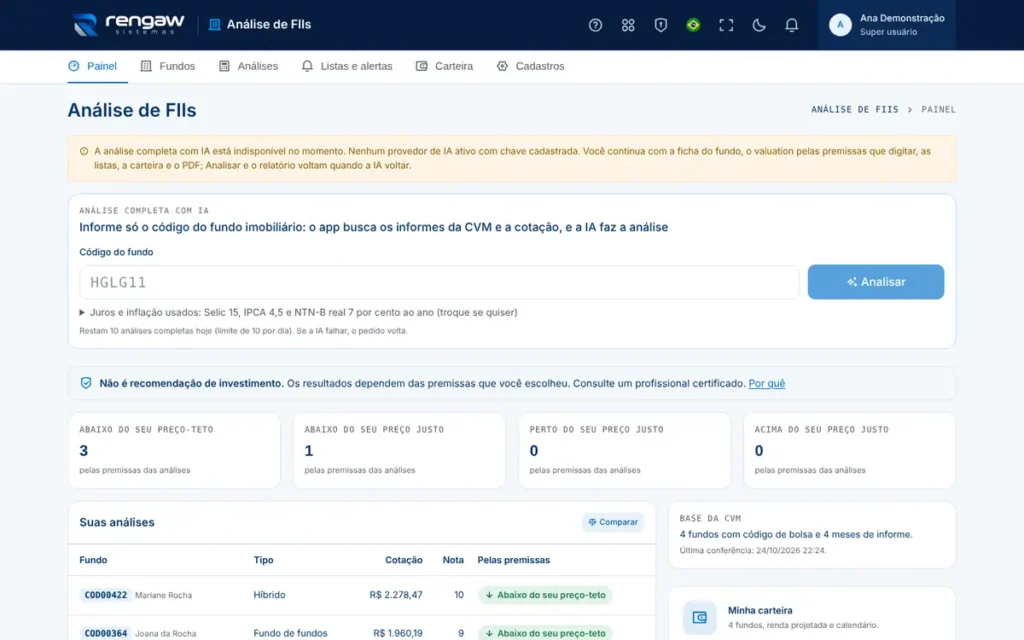
Task: Open the Minha carteira link
Action: (x=760, y=611)
